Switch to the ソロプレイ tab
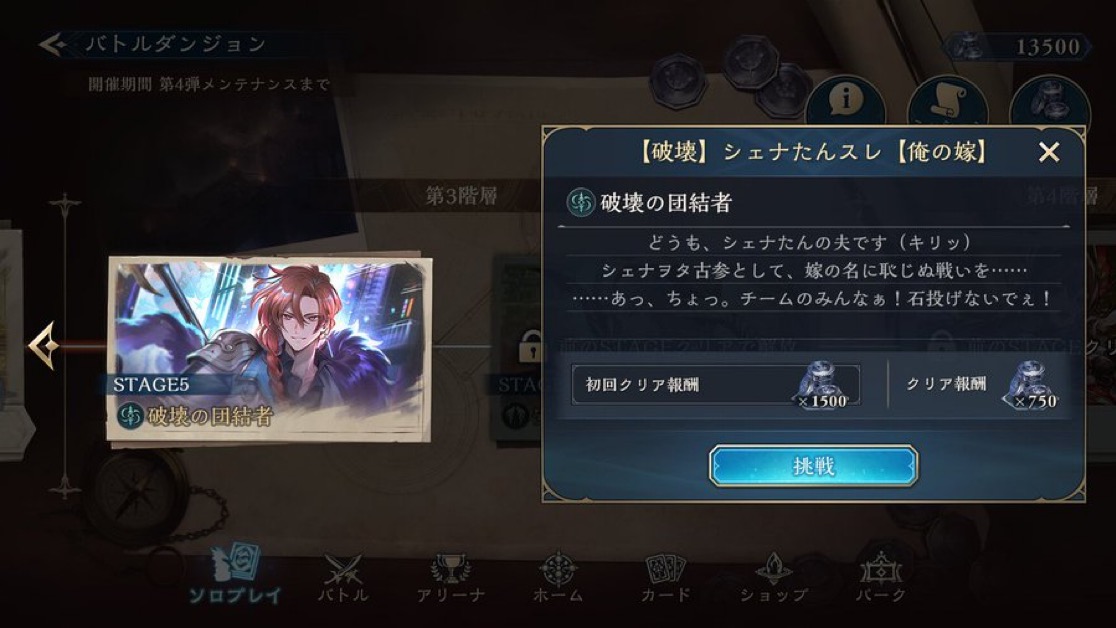1116x628 pixels. [235, 575]
